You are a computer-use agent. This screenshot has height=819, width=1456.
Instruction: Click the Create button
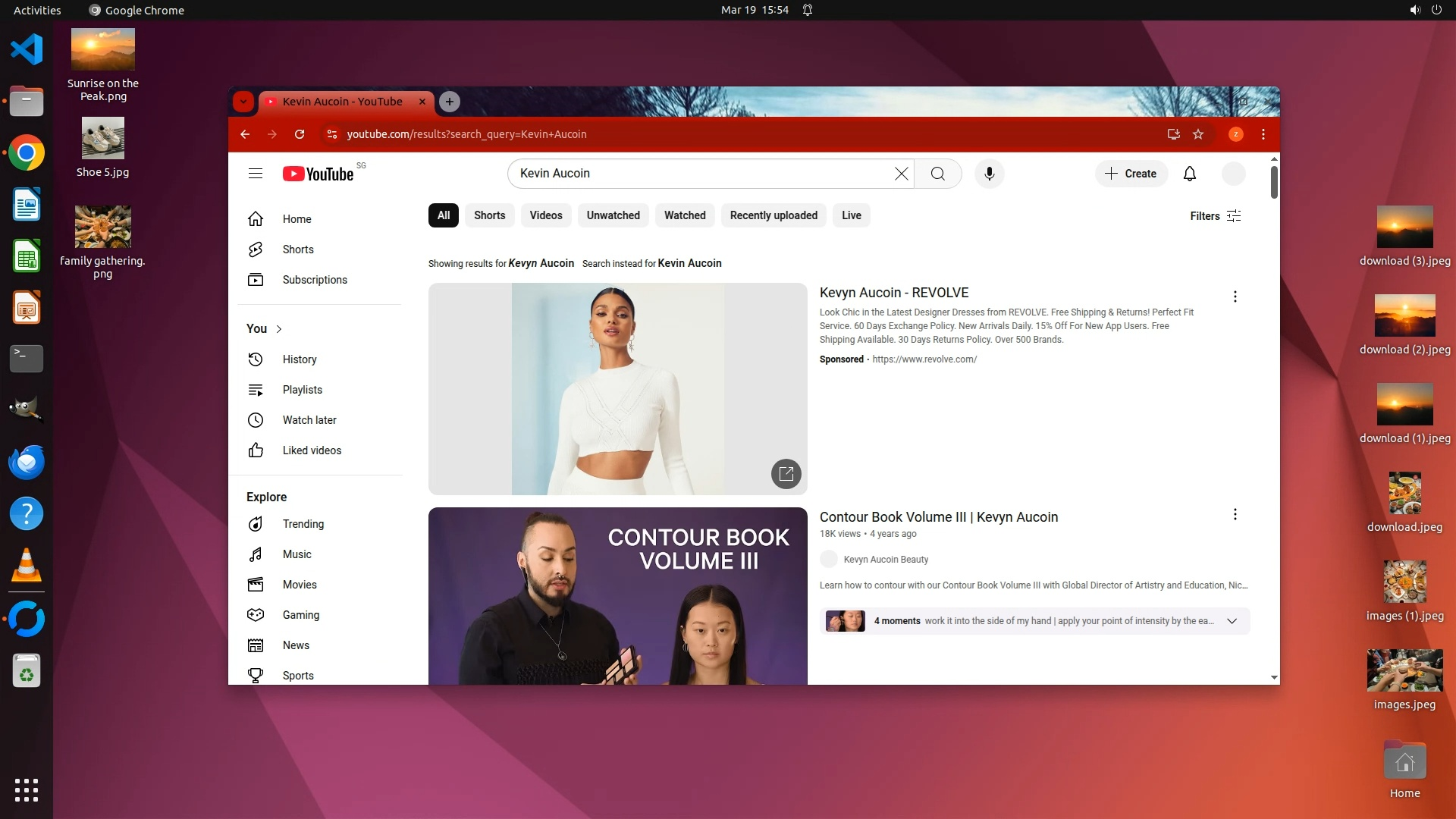[1131, 174]
